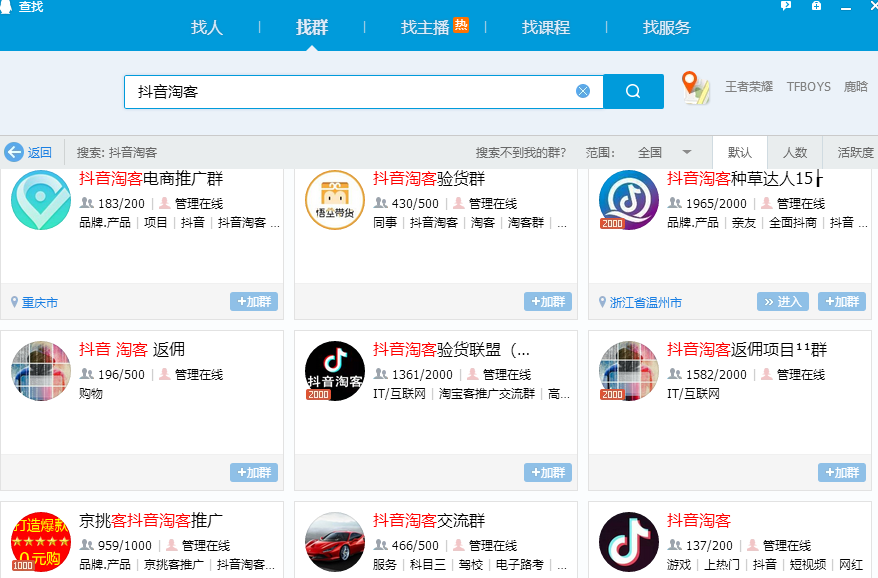
Task: Open group title 抖音淘客验货联盟
Action: 451,349
